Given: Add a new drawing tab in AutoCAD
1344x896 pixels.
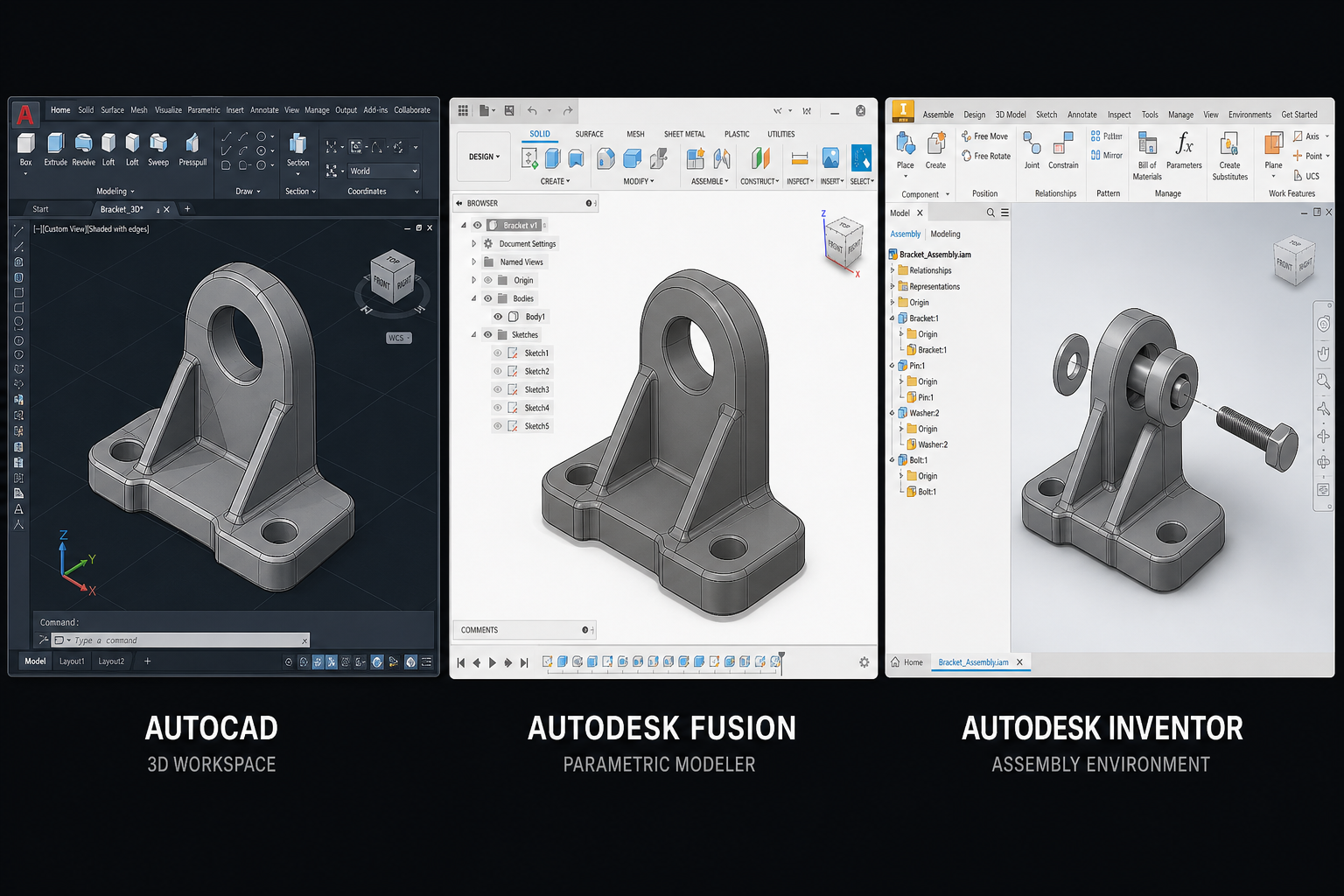Looking at the screenshot, I should [x=187, y=209].
